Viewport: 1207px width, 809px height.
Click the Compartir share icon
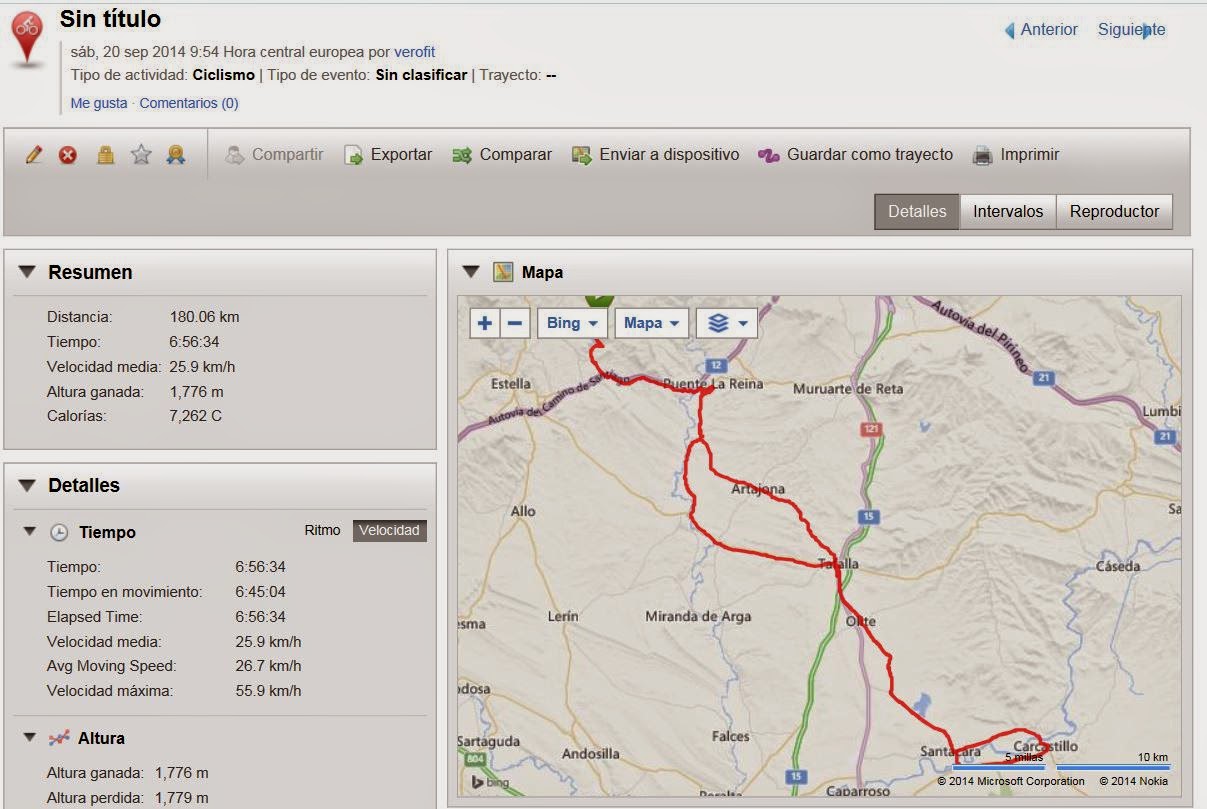tap(235, 155)
